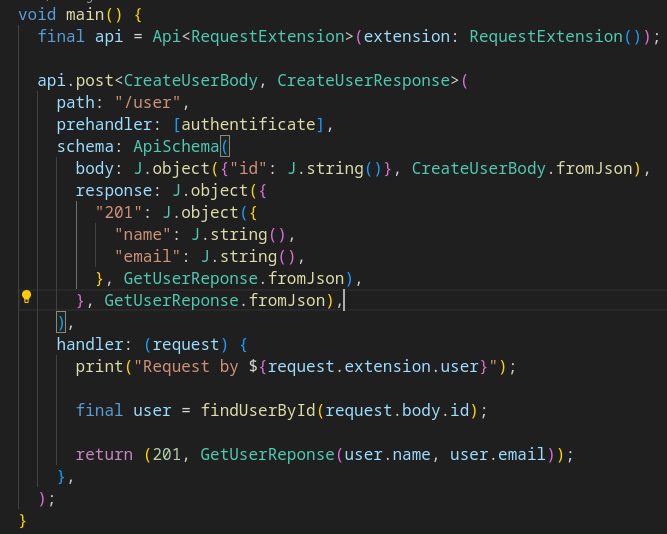Click "findUserById" function call

pyautogui.click(x=258, y=411)
